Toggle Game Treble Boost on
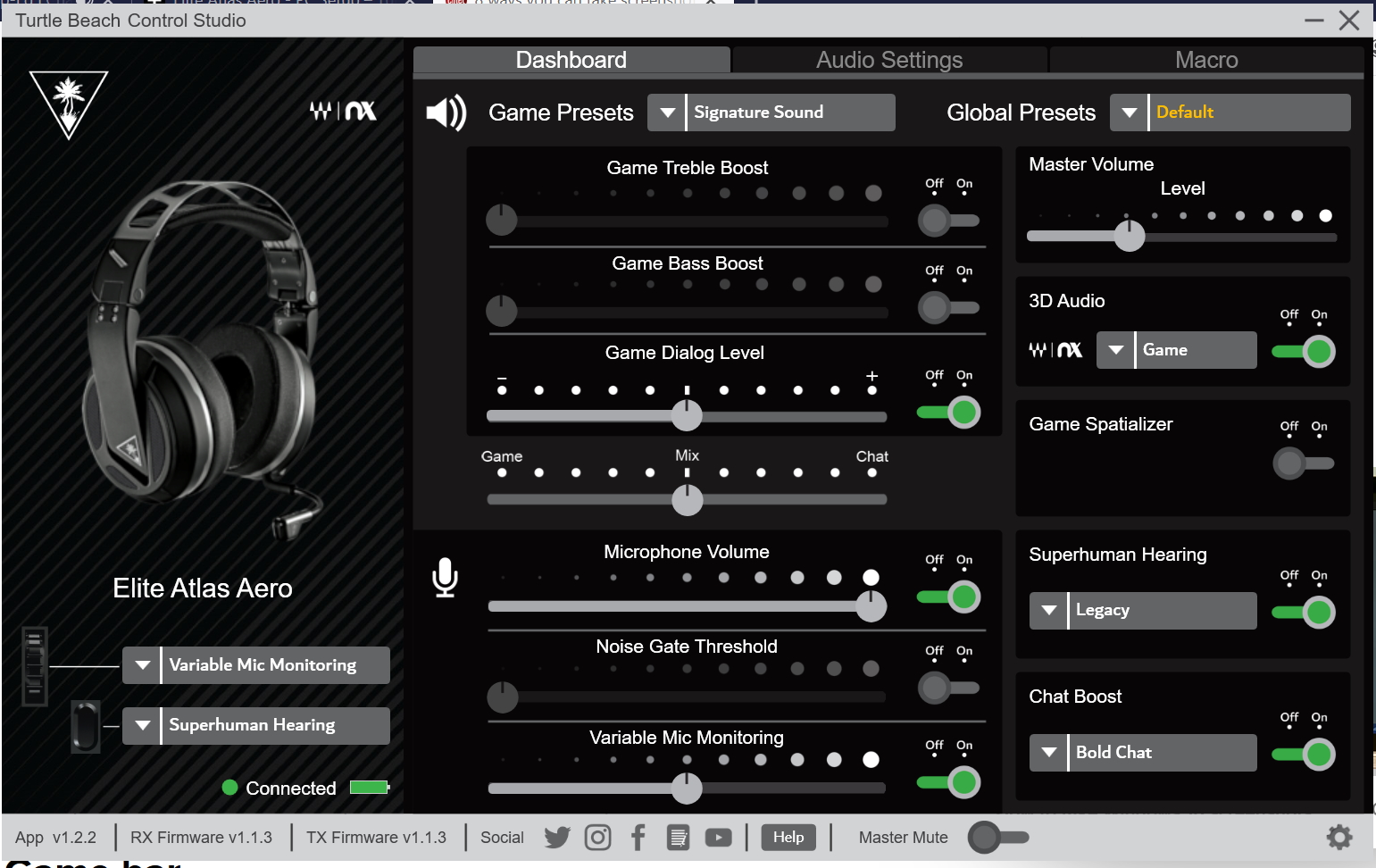1376x868 pixels. click(948, 221)
